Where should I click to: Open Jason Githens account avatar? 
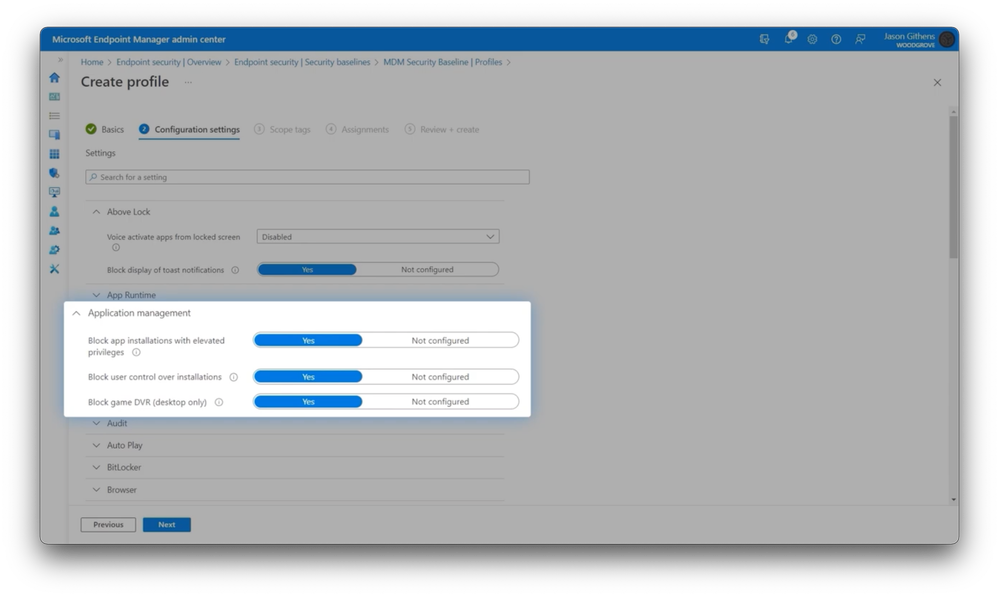tap(947, 40)
